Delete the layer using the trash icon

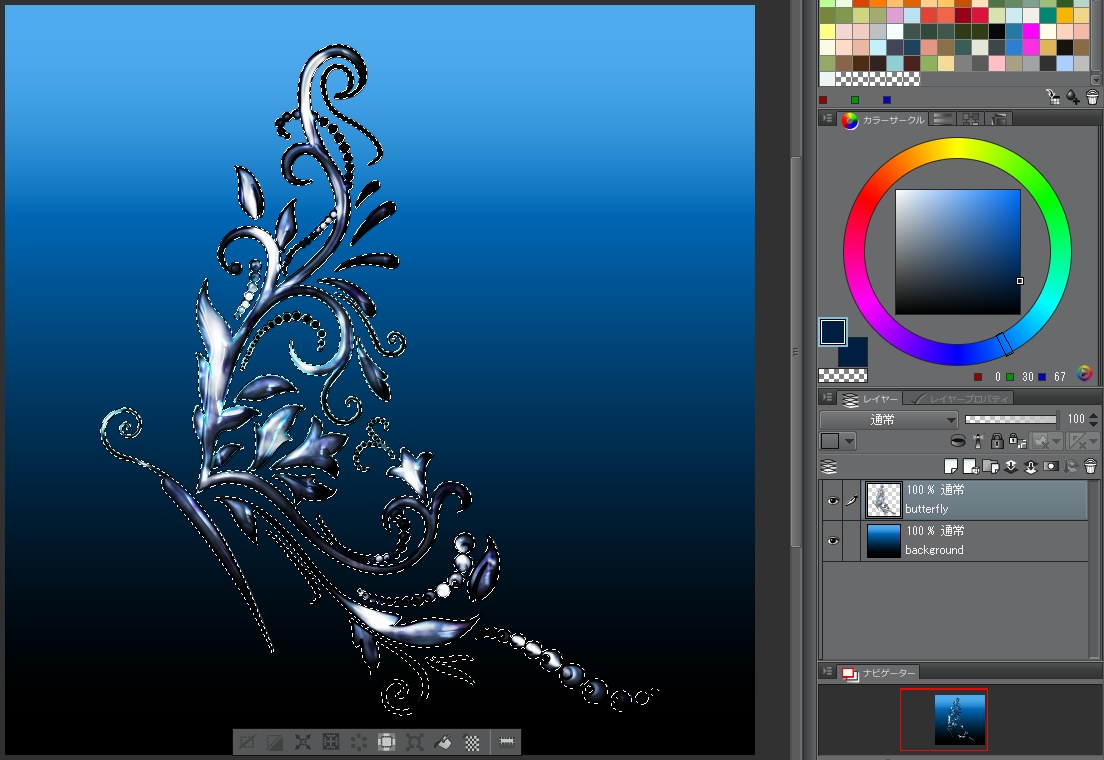[1090, 466]
